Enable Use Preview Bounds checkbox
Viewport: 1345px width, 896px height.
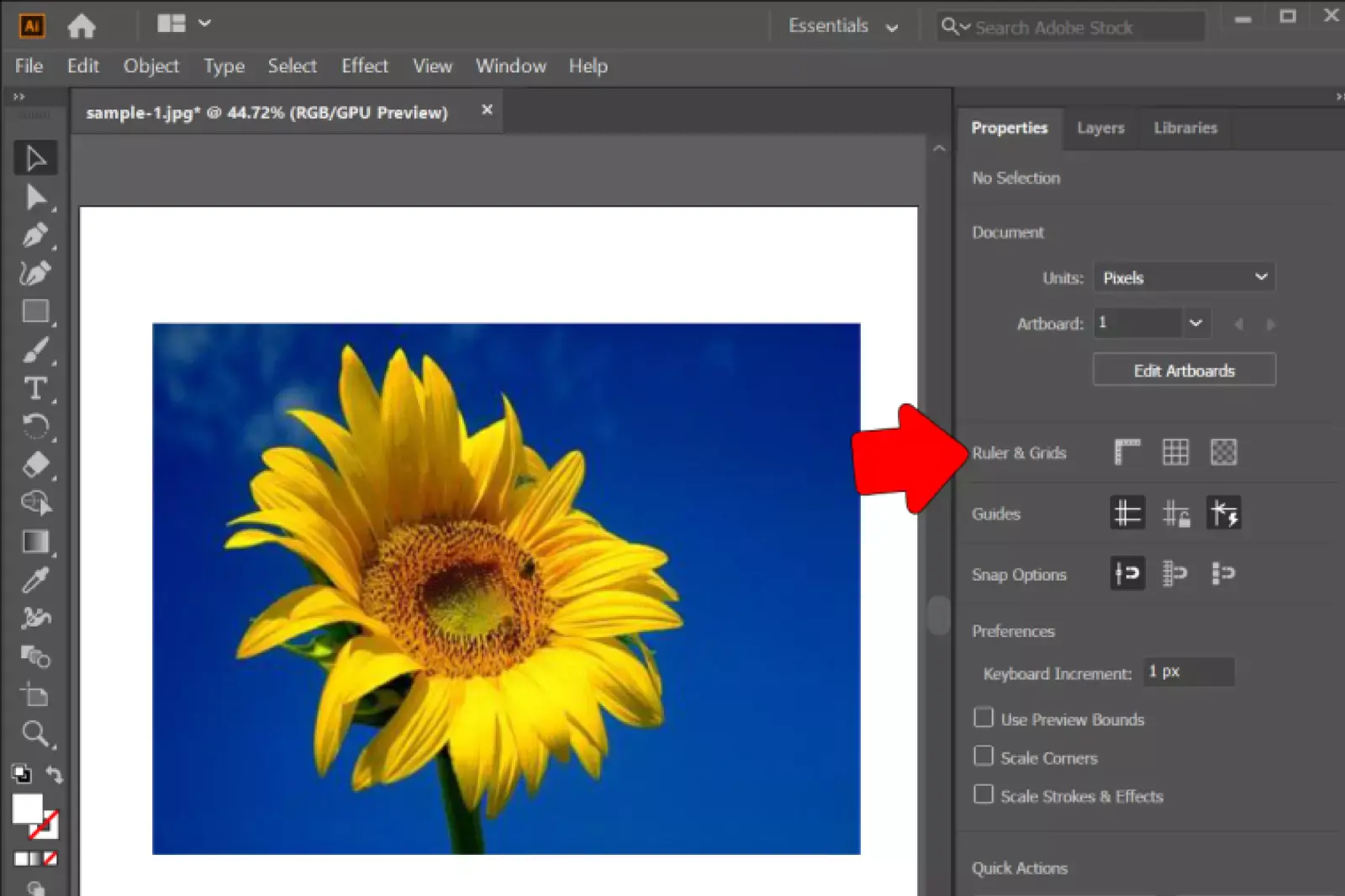click(x=983, y=718)
